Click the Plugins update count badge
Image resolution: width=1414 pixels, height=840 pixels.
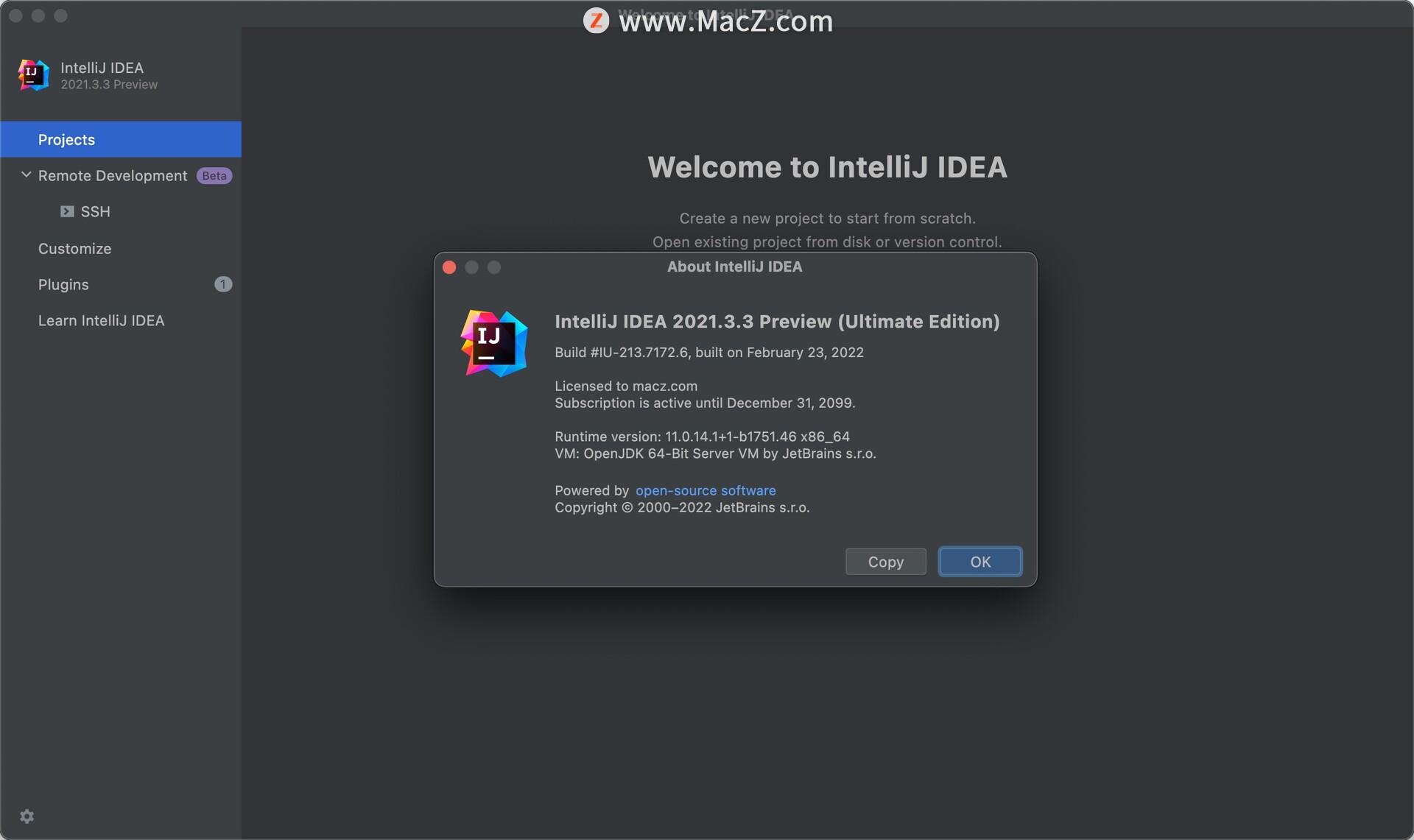pyautogui.click(x=223, y=284)
